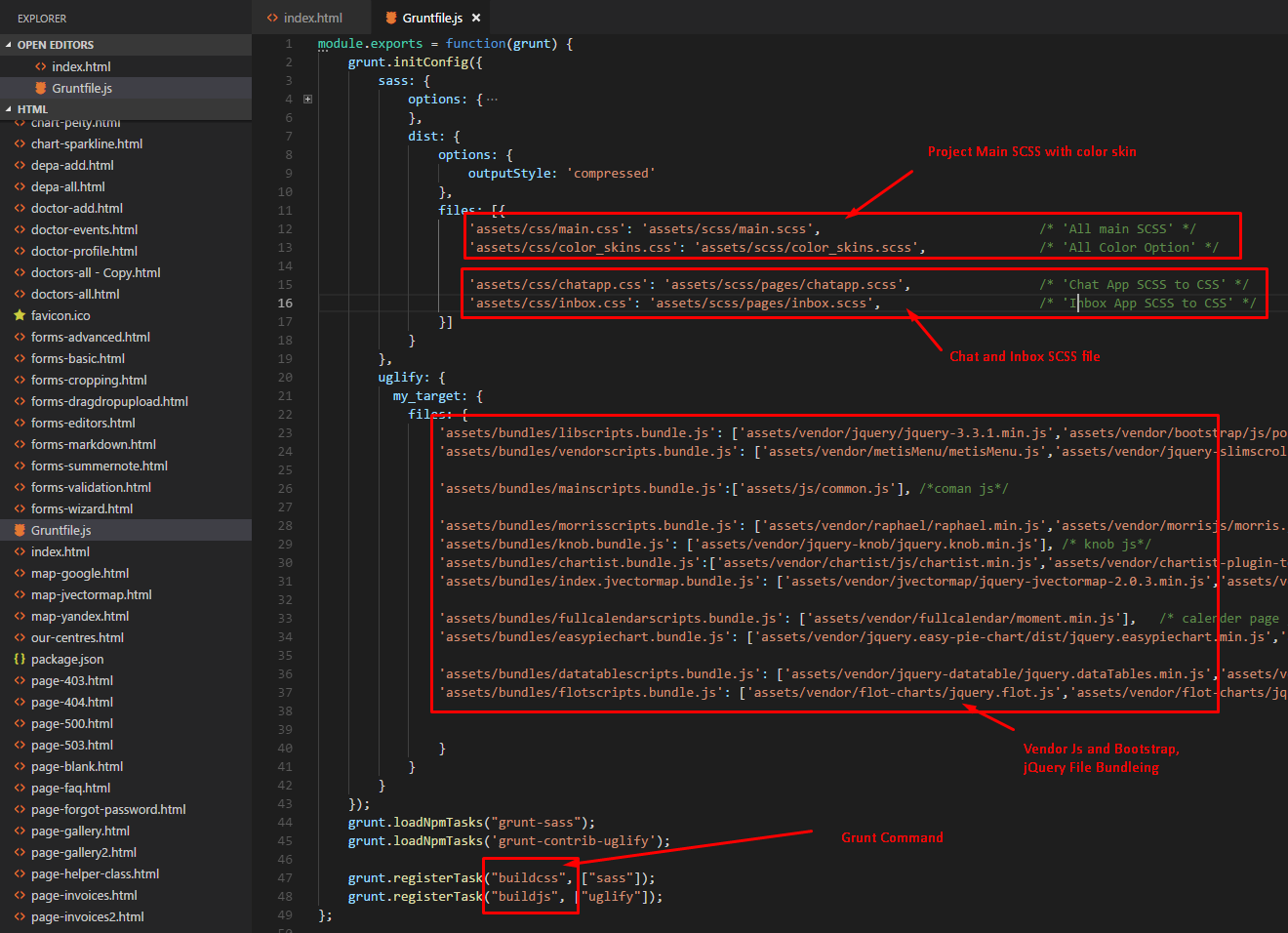Click the Grunt icon of Gruntfile.js under Open Editors

tap(41, 88)
